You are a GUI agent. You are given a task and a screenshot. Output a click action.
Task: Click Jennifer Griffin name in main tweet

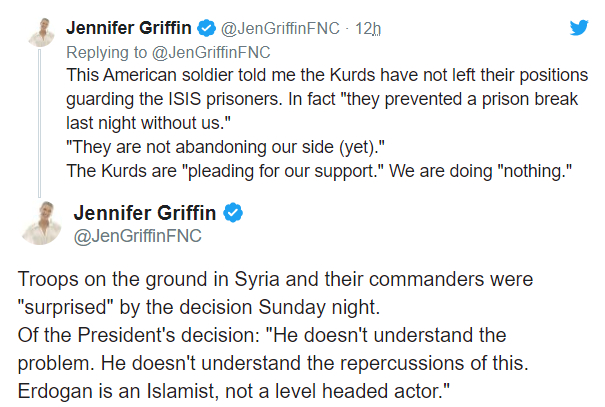pos(145,213)
